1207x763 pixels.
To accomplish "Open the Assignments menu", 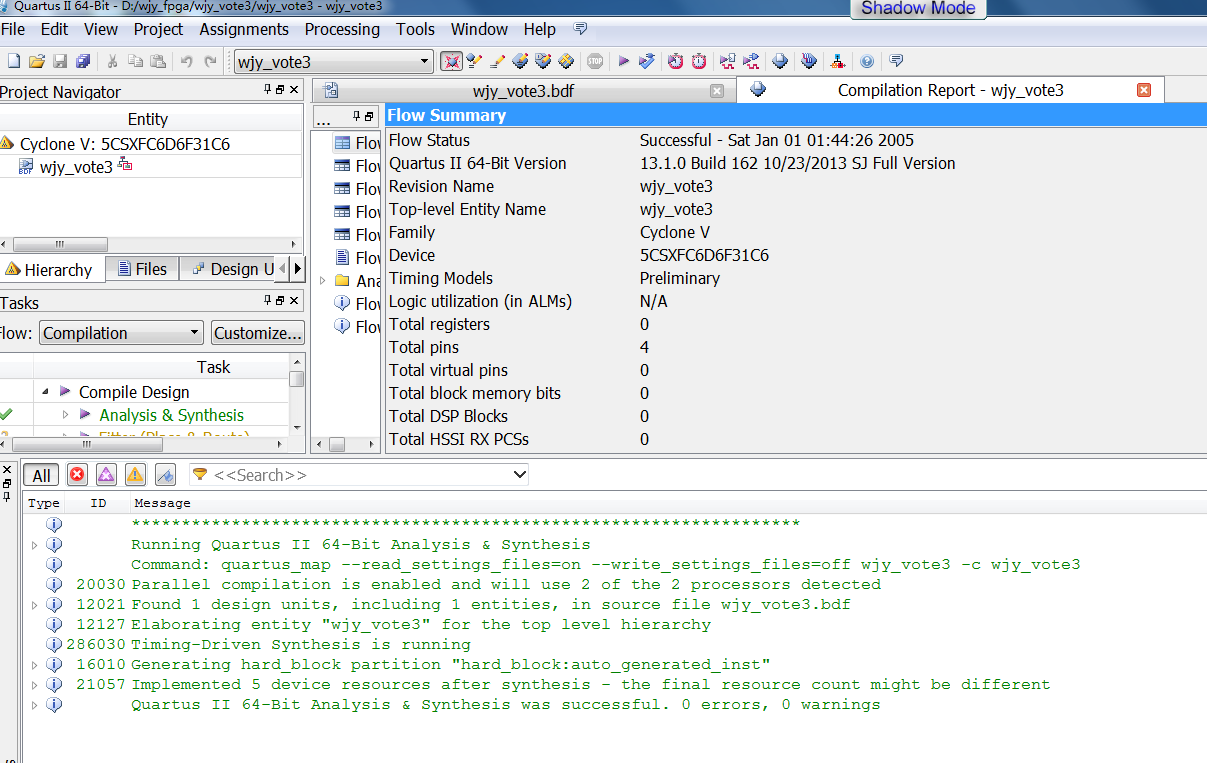I will [244, 29].
